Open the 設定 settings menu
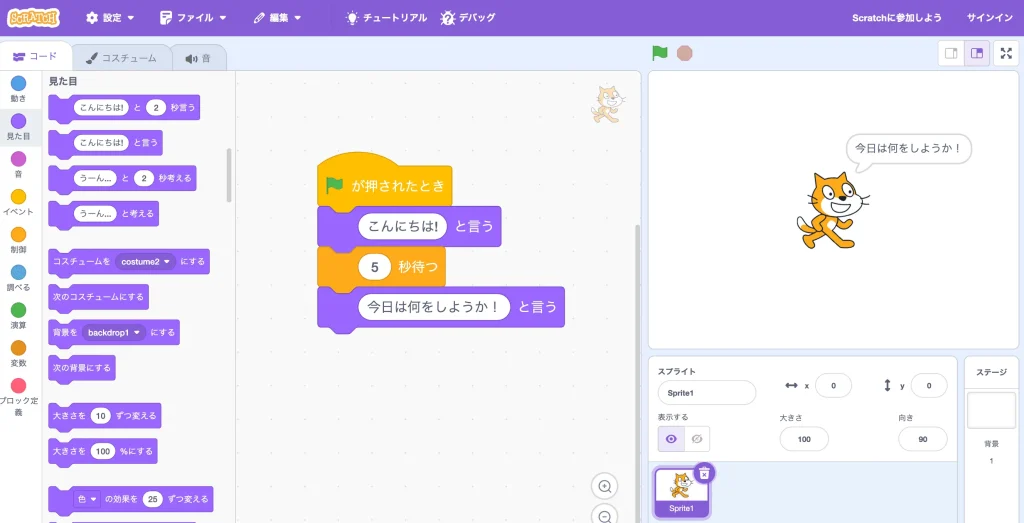The height and width of the screenshot is (523, 1024). [110, 18]
